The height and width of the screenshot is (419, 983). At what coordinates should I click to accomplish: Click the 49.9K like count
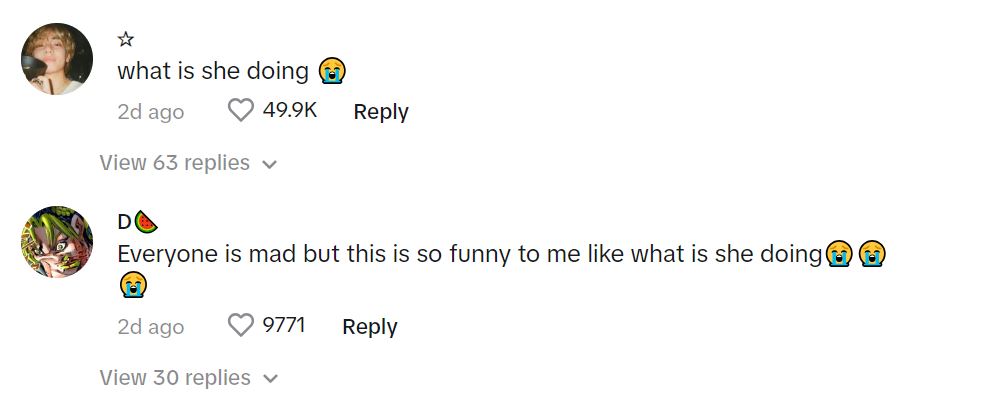point(289,111)
